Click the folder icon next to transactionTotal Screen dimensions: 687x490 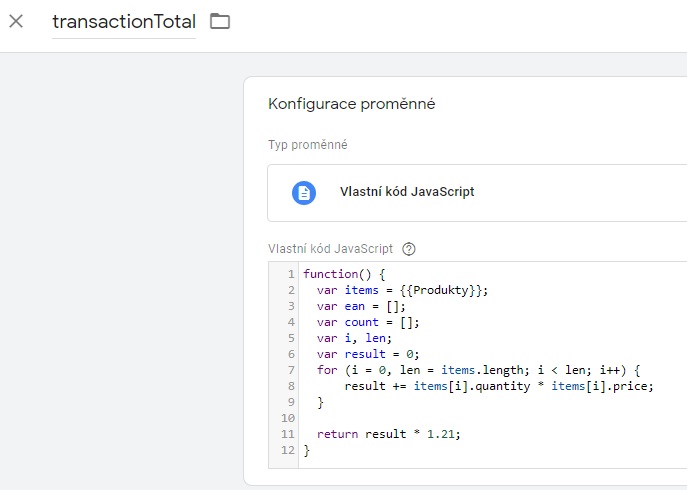click(x=220, y=21)
